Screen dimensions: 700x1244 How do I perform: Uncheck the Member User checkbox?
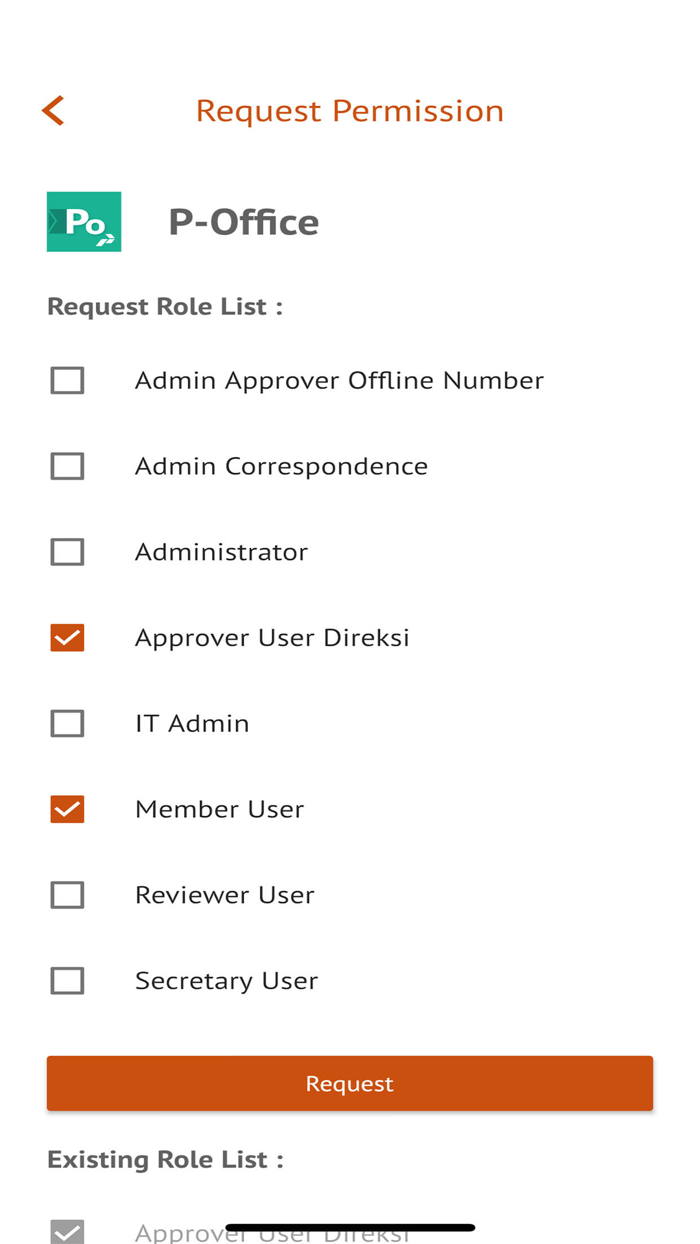[67, 809]
